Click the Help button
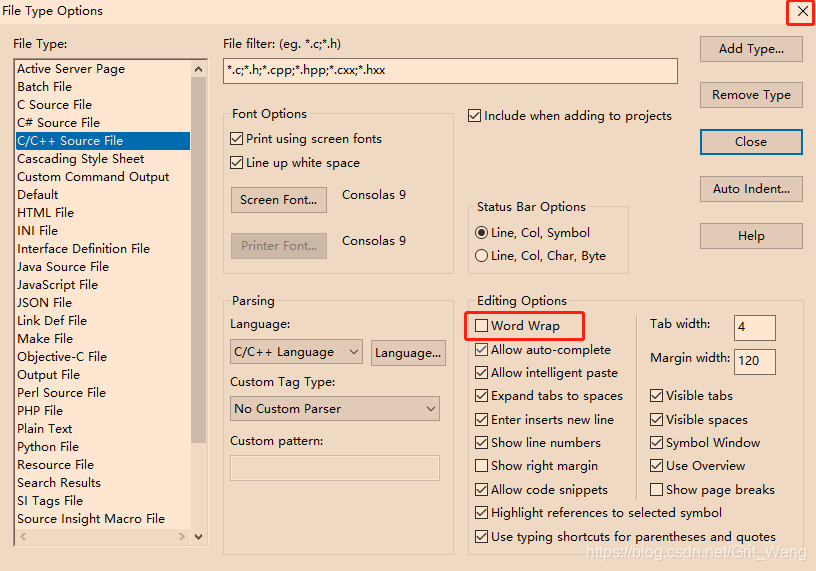 point(751,236)
